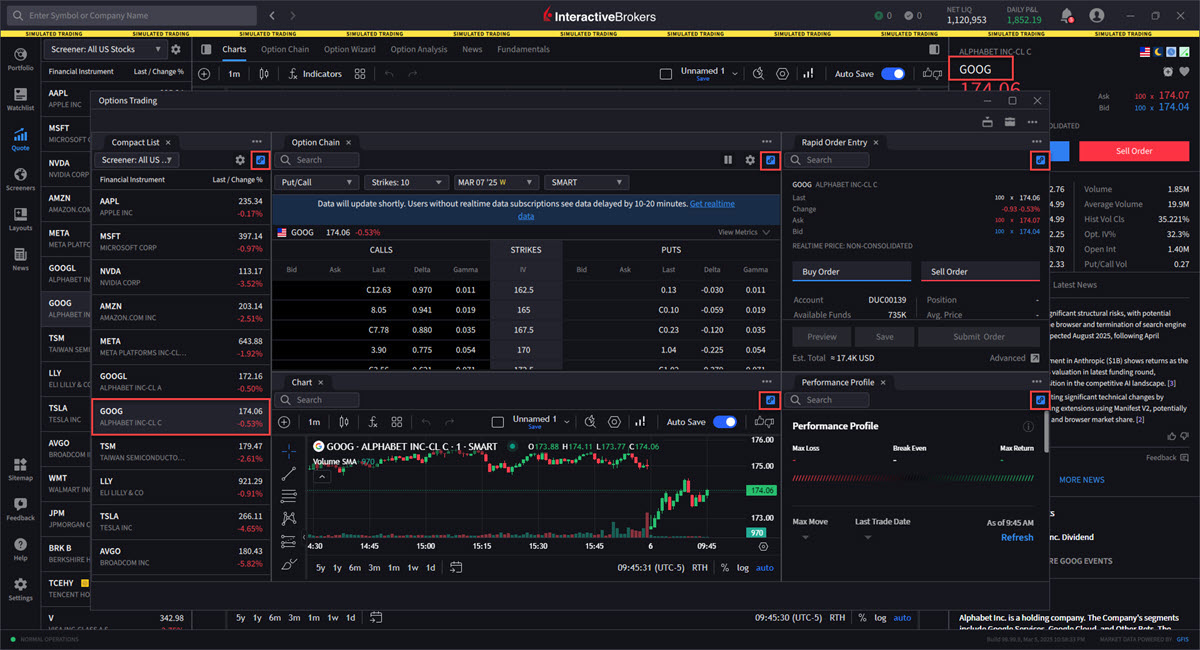
Task: Open Settings from the left sidebar
Action: click(20, 589)
